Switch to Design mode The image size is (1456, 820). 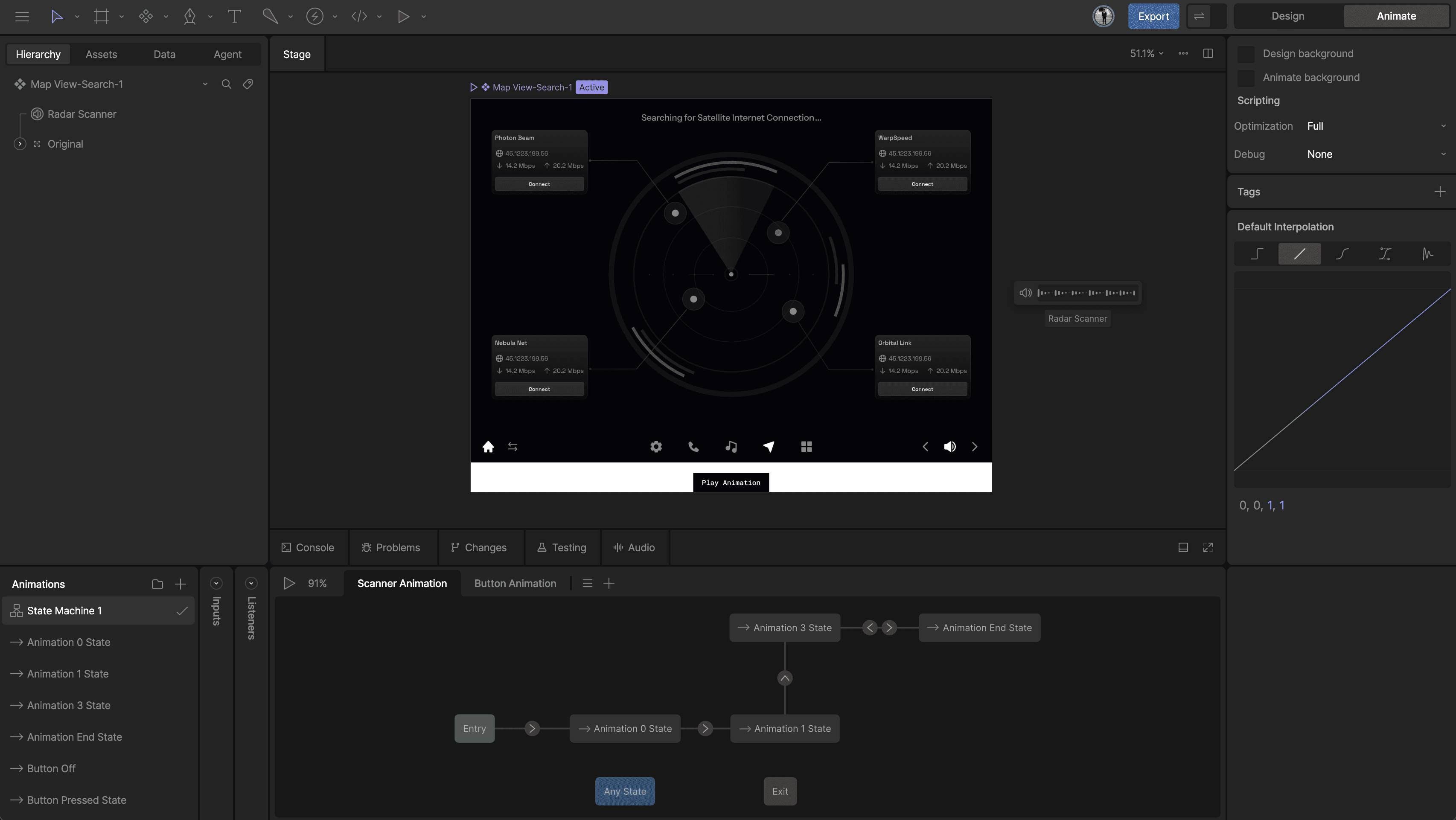click(x=1287, y=16)
